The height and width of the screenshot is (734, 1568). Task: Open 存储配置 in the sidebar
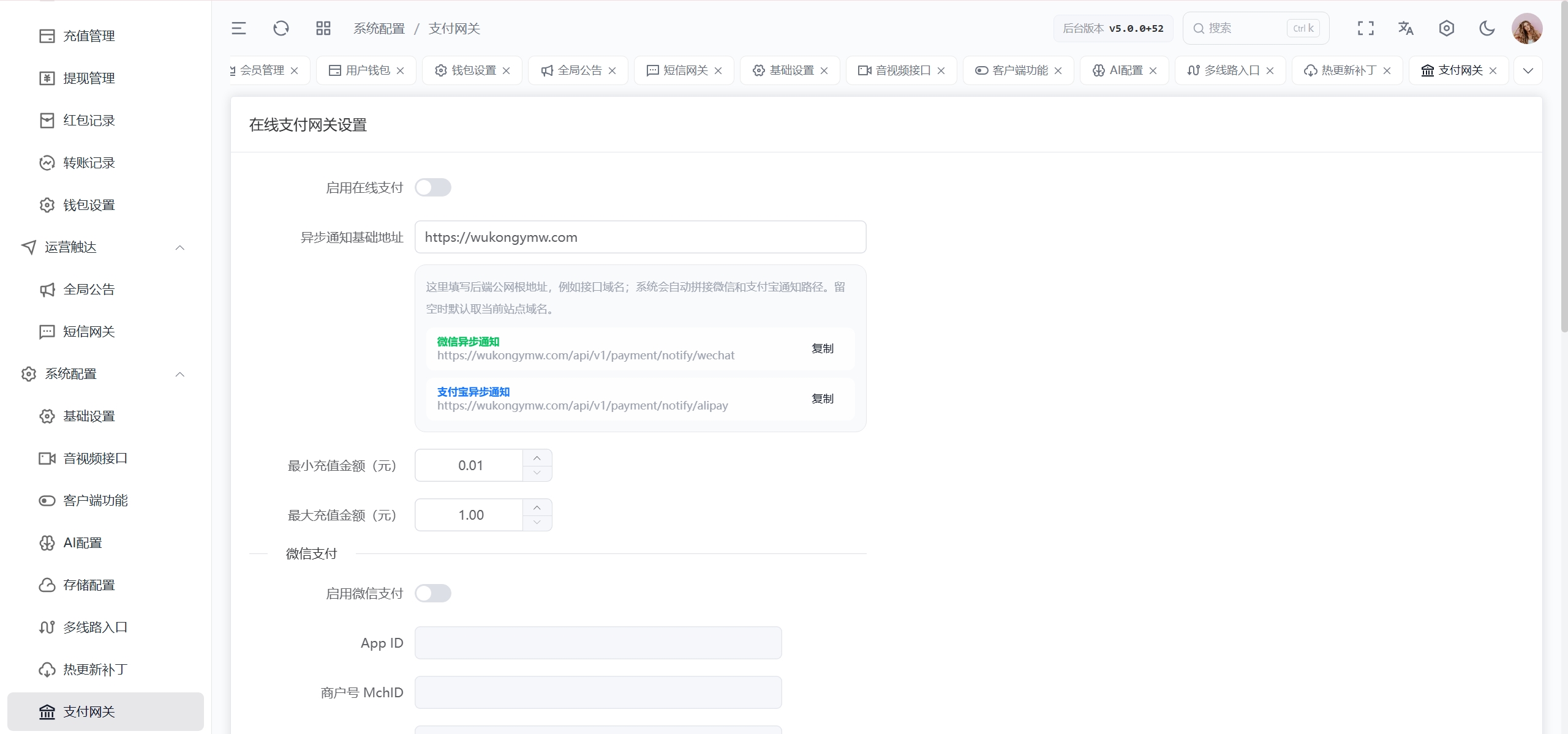[x=105, y=585]
